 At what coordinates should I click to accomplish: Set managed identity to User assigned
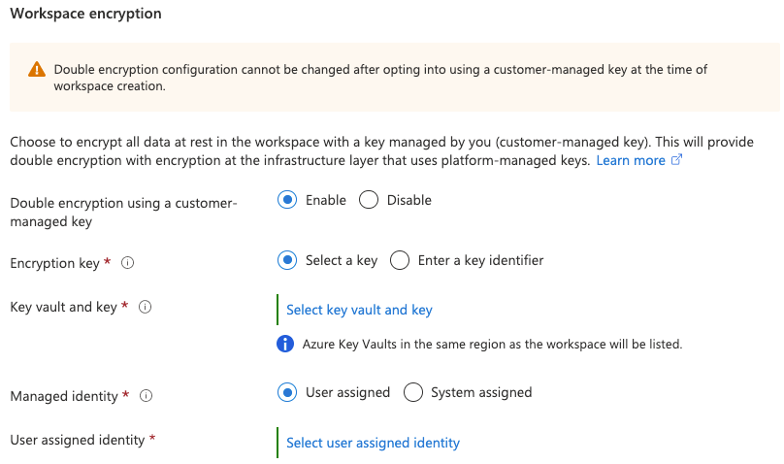tap(287, 392)
